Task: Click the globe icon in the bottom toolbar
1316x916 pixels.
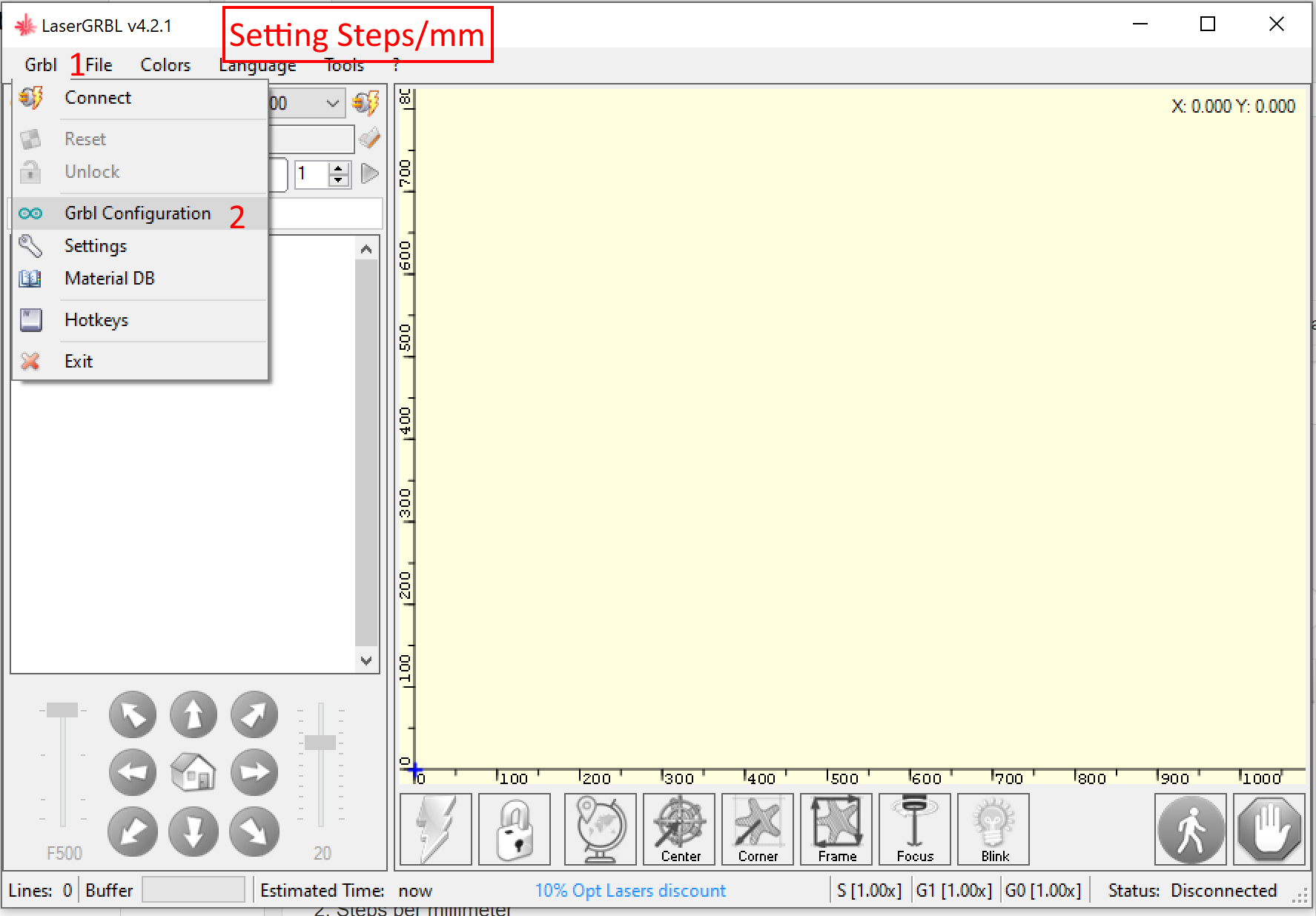Action: (599, 829)
